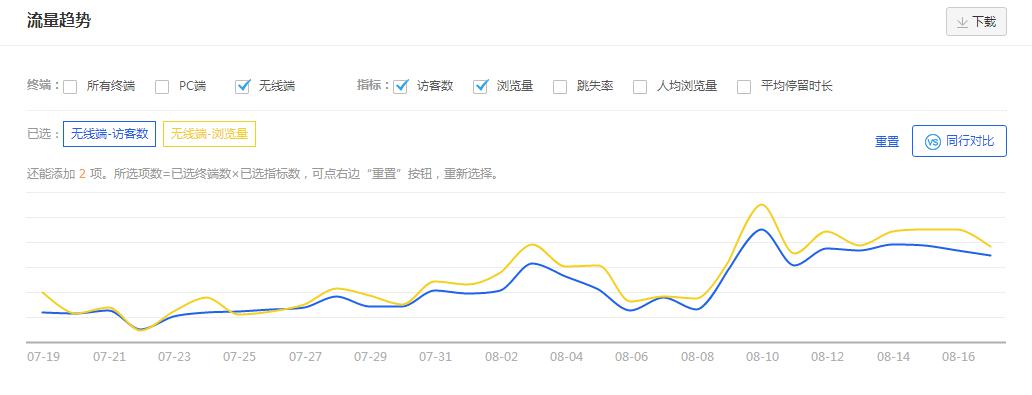This screenshot has width=1032, height=395.
Task: Enable 平均停留时长 checkbox
Action: (744, 87)
